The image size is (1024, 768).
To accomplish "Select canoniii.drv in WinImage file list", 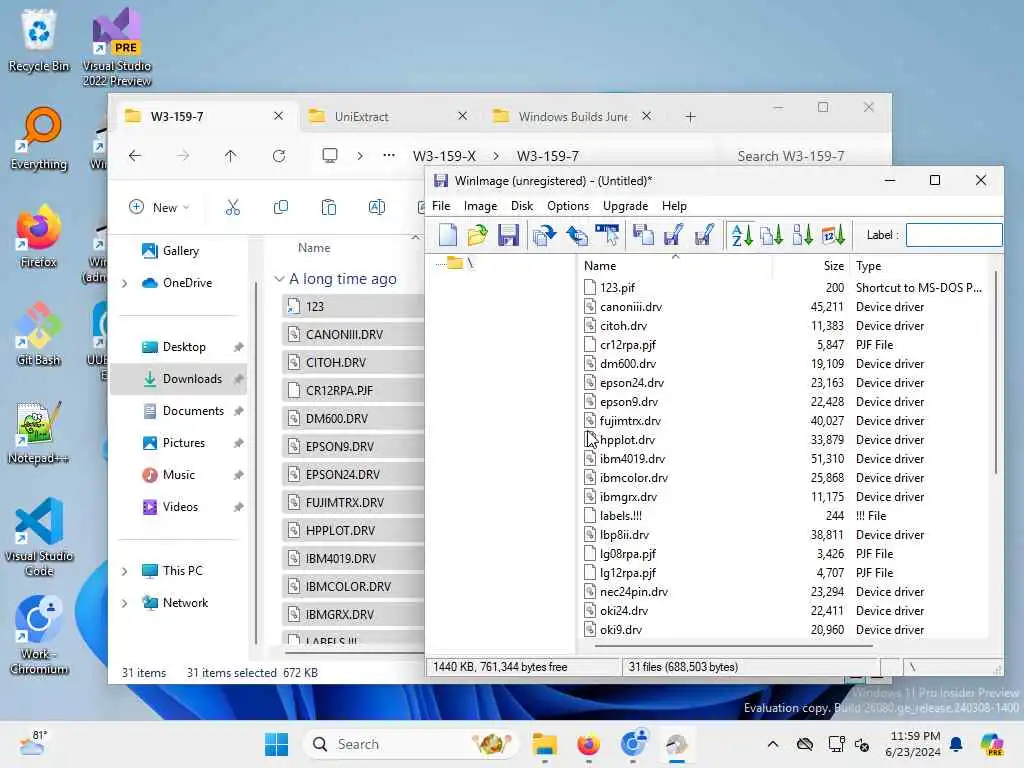I will tap(631, 306).
